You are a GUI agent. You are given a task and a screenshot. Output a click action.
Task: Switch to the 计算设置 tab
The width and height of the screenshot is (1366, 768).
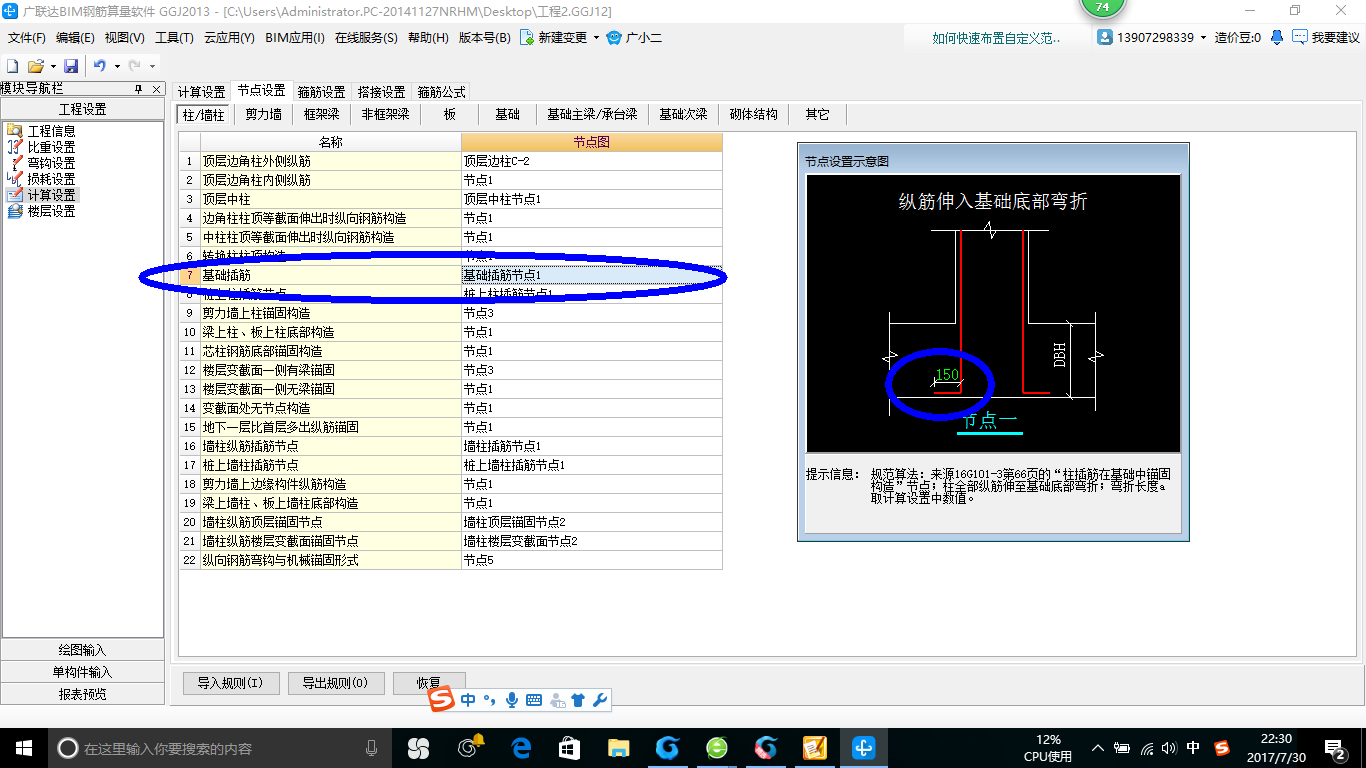(x=202, y=92)
